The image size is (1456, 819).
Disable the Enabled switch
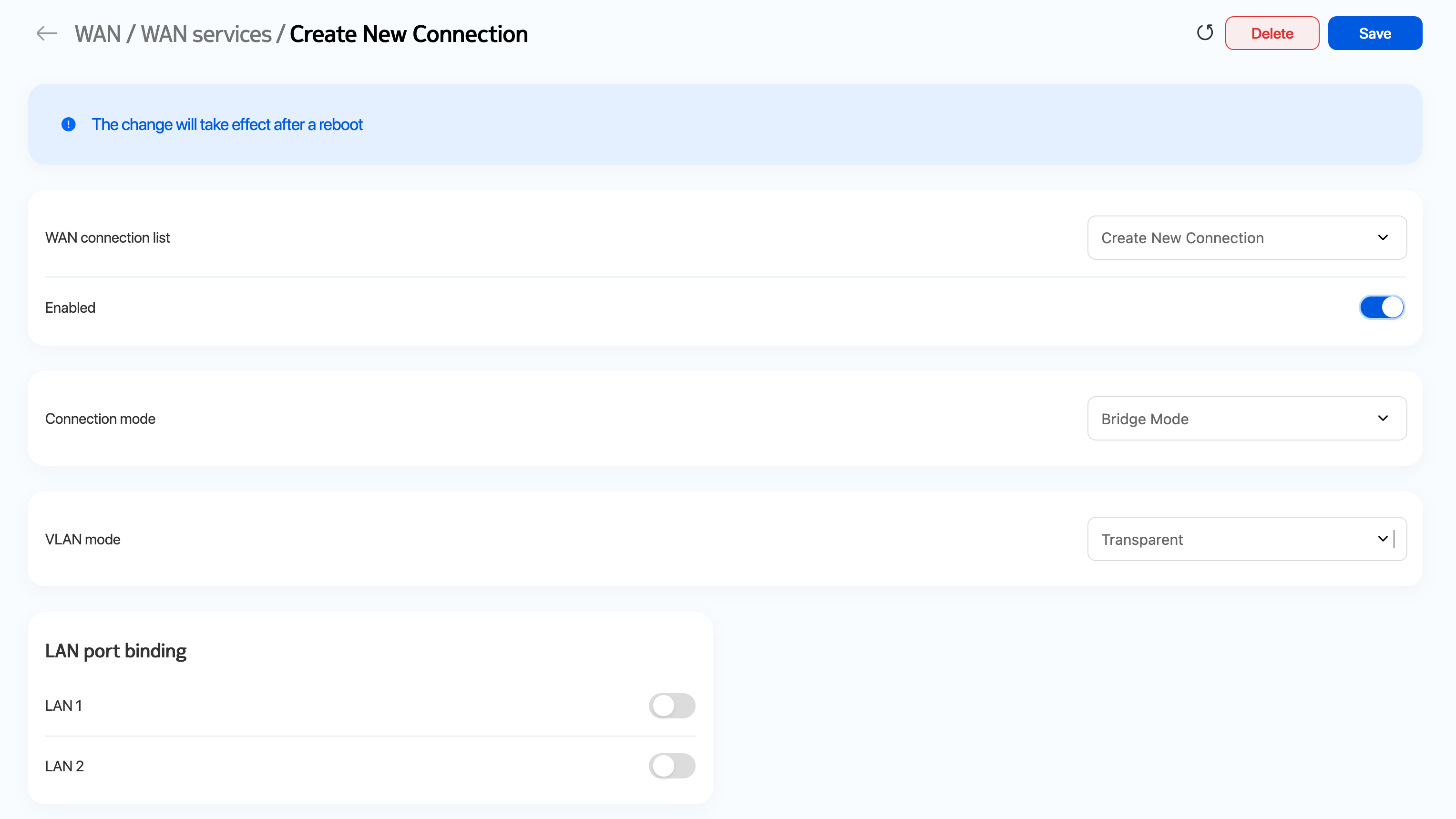(x=1381, y=307)
